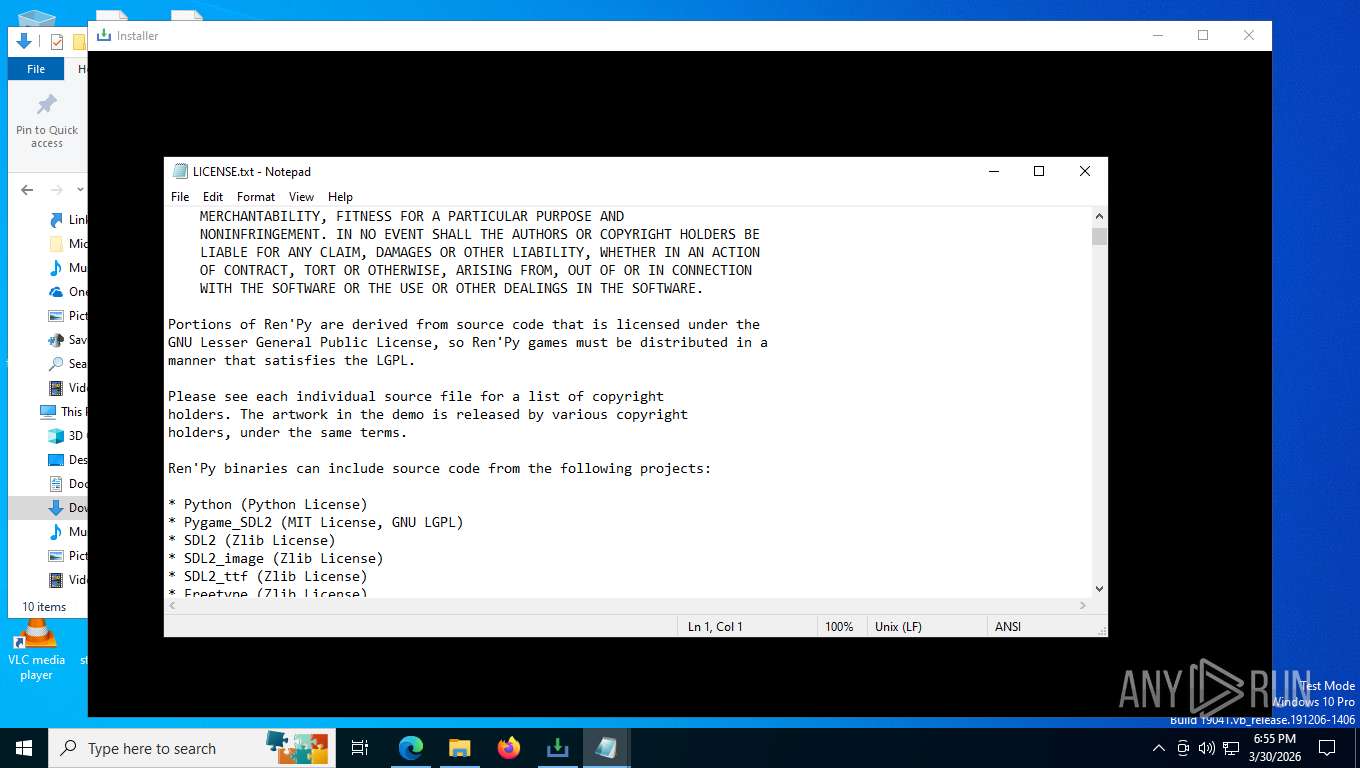Switch to the Installer taskbar icon
1360x768 pixels.
[558, 748]
